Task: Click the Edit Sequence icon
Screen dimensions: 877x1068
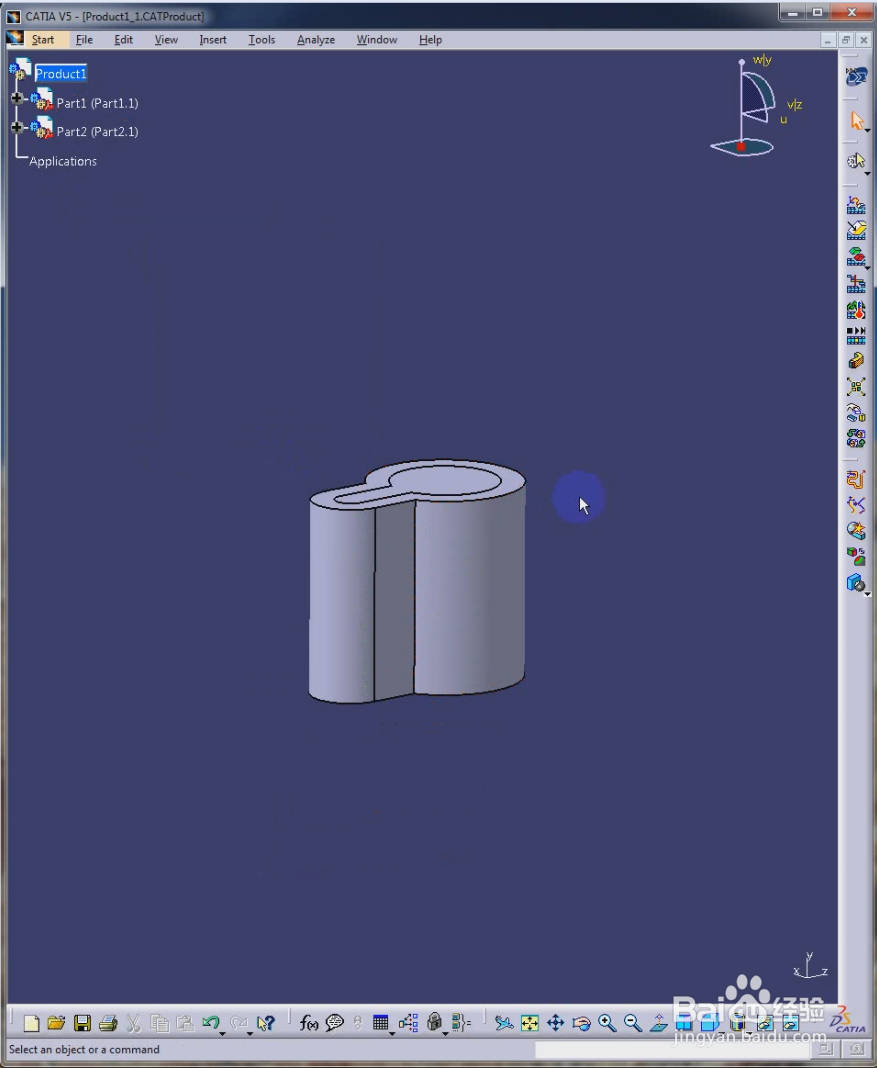Action: pos(856,283)
